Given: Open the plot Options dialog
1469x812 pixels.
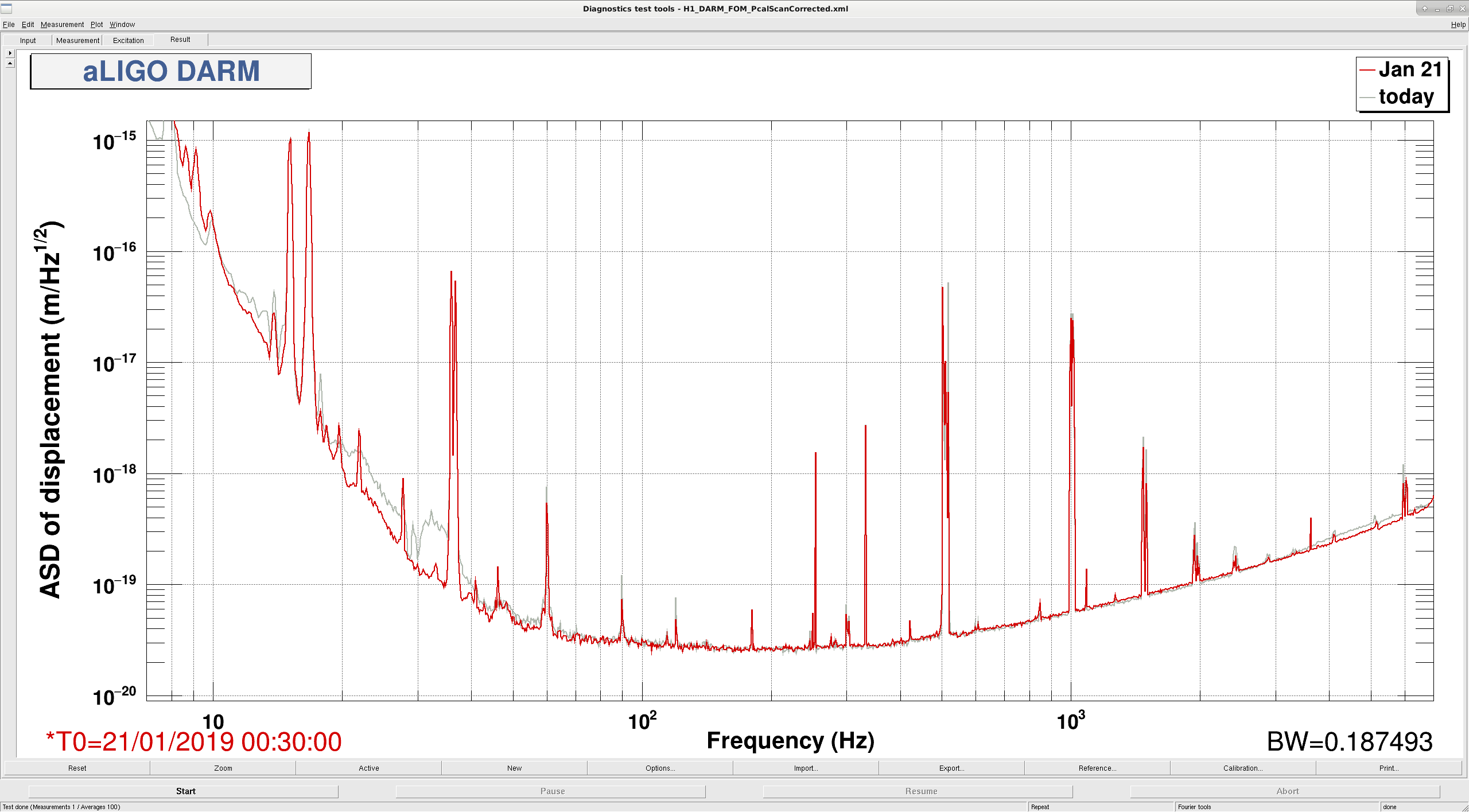Looking at the screenshot, I should 660,768.
